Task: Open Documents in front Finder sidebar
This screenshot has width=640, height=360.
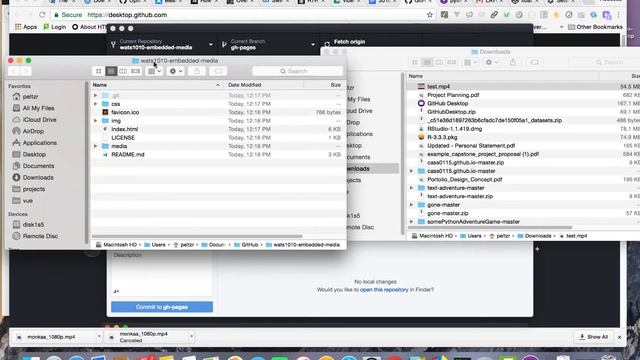Action: tap(33, 166)
